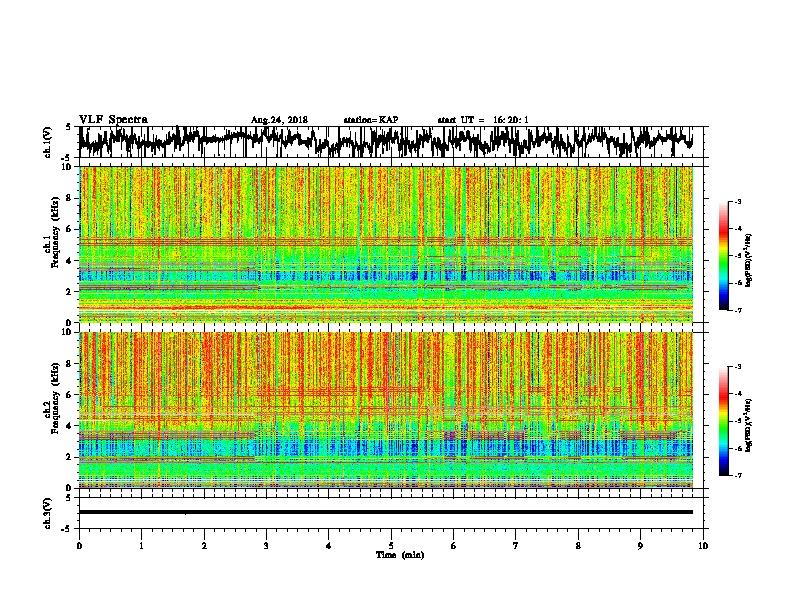Click time axis tick label "10"
Screen dimensions: 792x612
703,546
